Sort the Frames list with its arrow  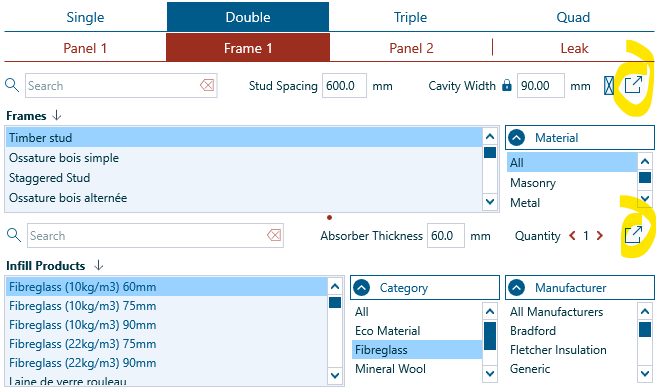click(57, 115)
